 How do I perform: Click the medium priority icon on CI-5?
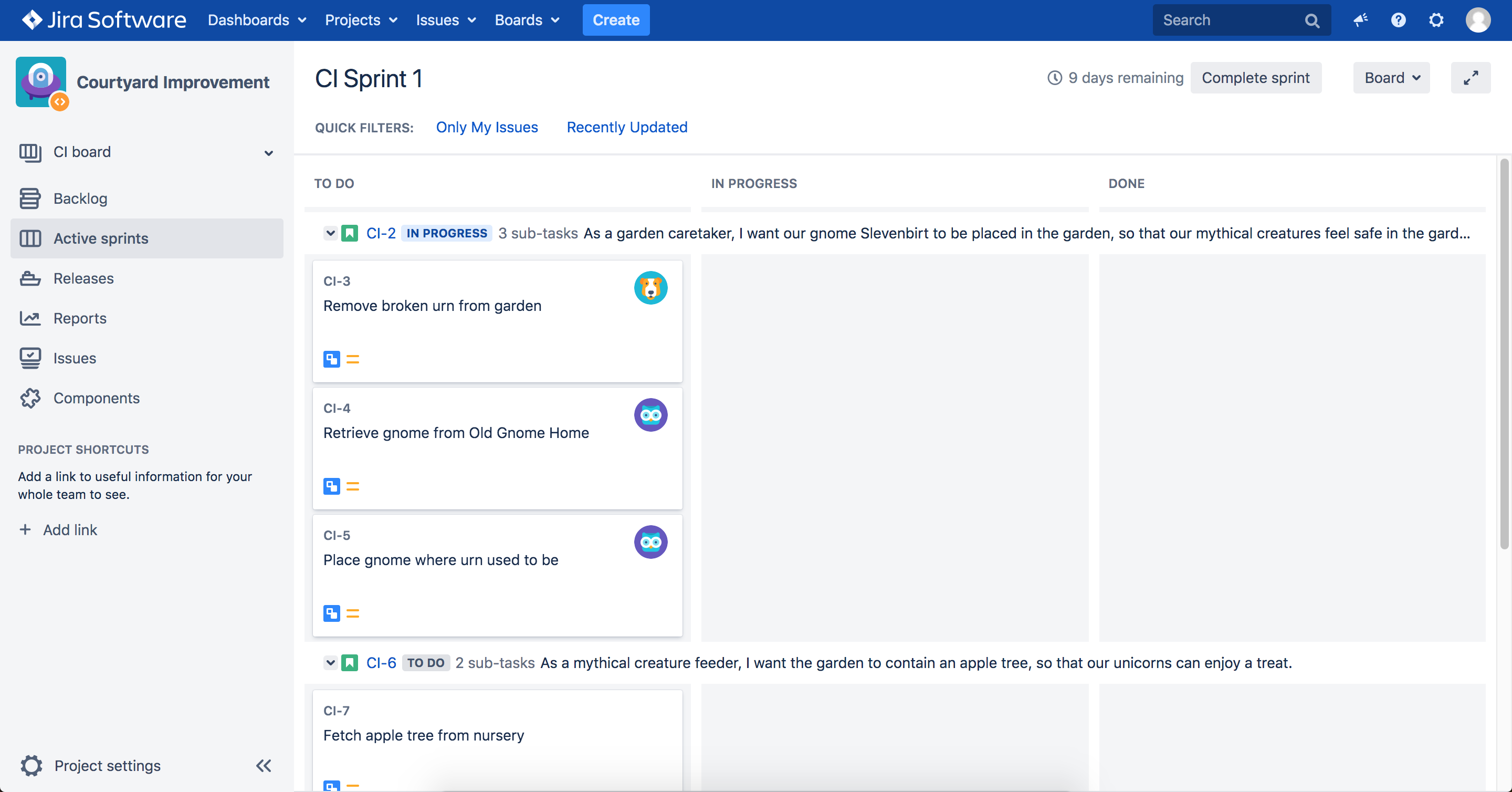pos(353,613)
